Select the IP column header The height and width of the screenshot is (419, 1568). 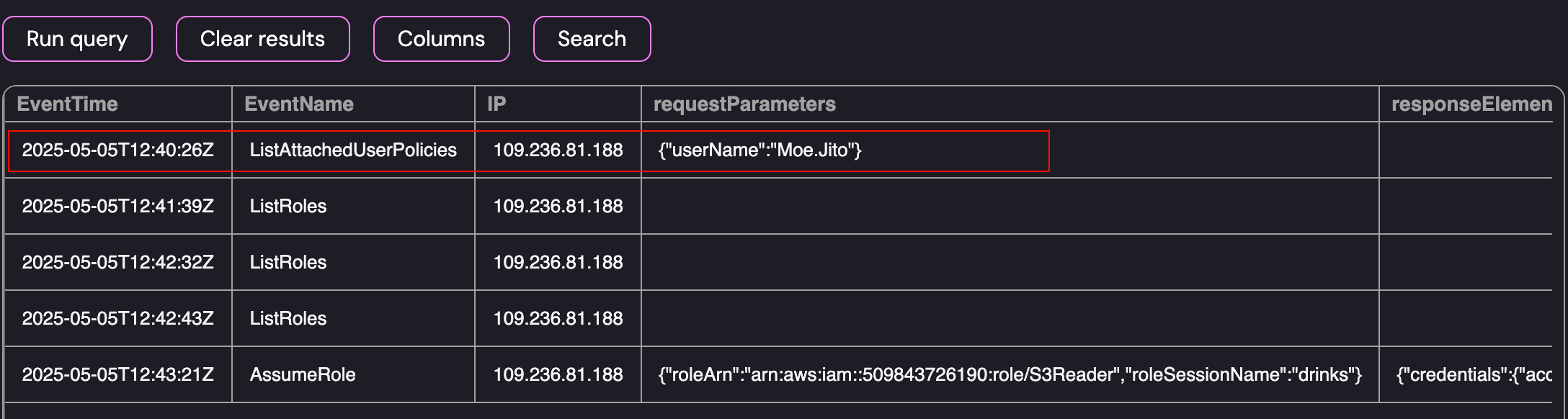496,104
